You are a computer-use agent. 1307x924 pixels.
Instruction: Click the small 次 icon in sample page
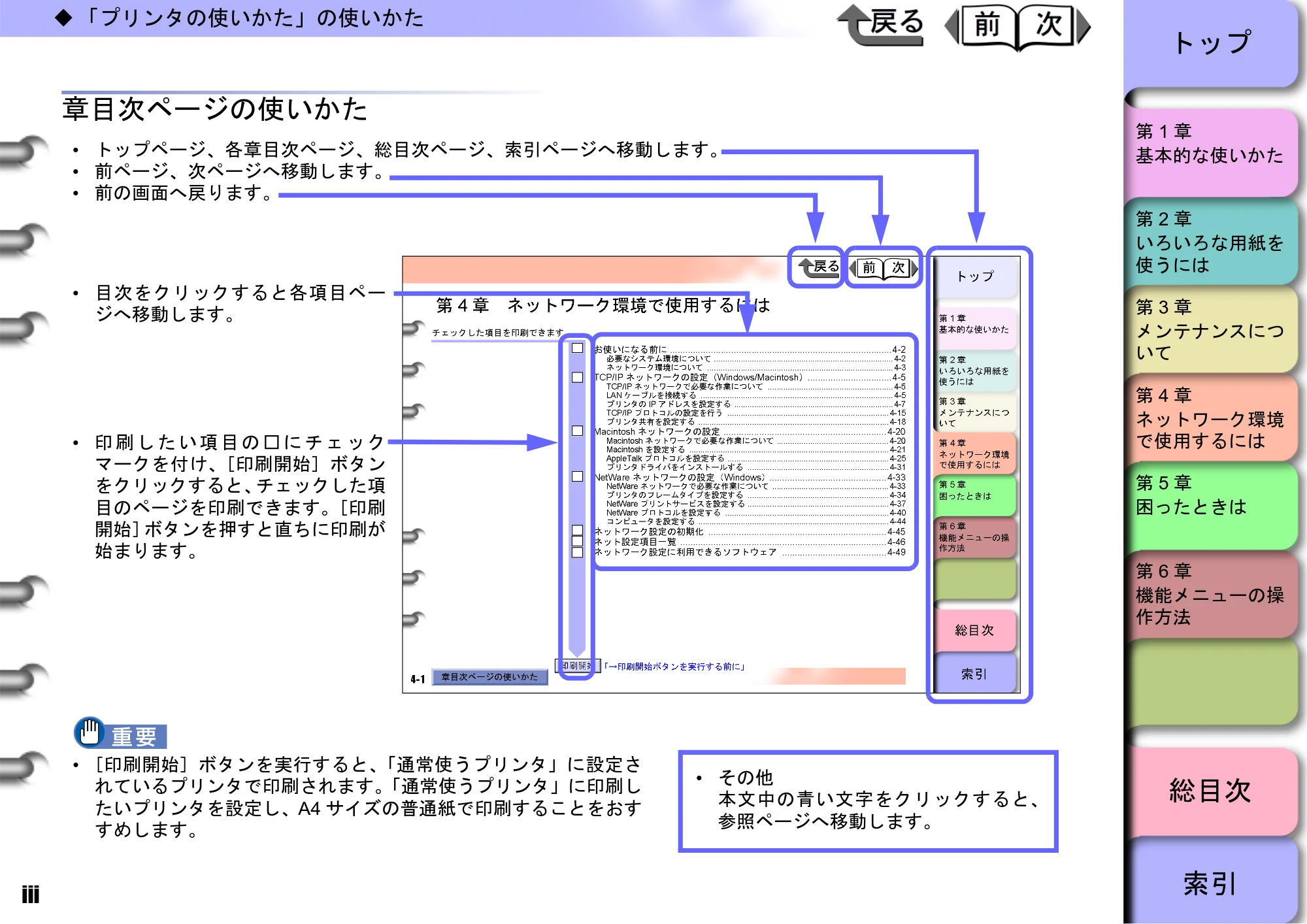point(901,267)
